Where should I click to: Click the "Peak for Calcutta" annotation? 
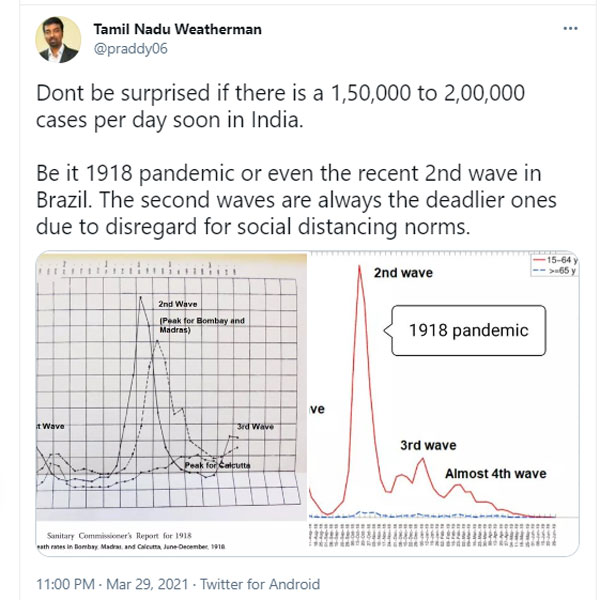click(x=223, y=465)
